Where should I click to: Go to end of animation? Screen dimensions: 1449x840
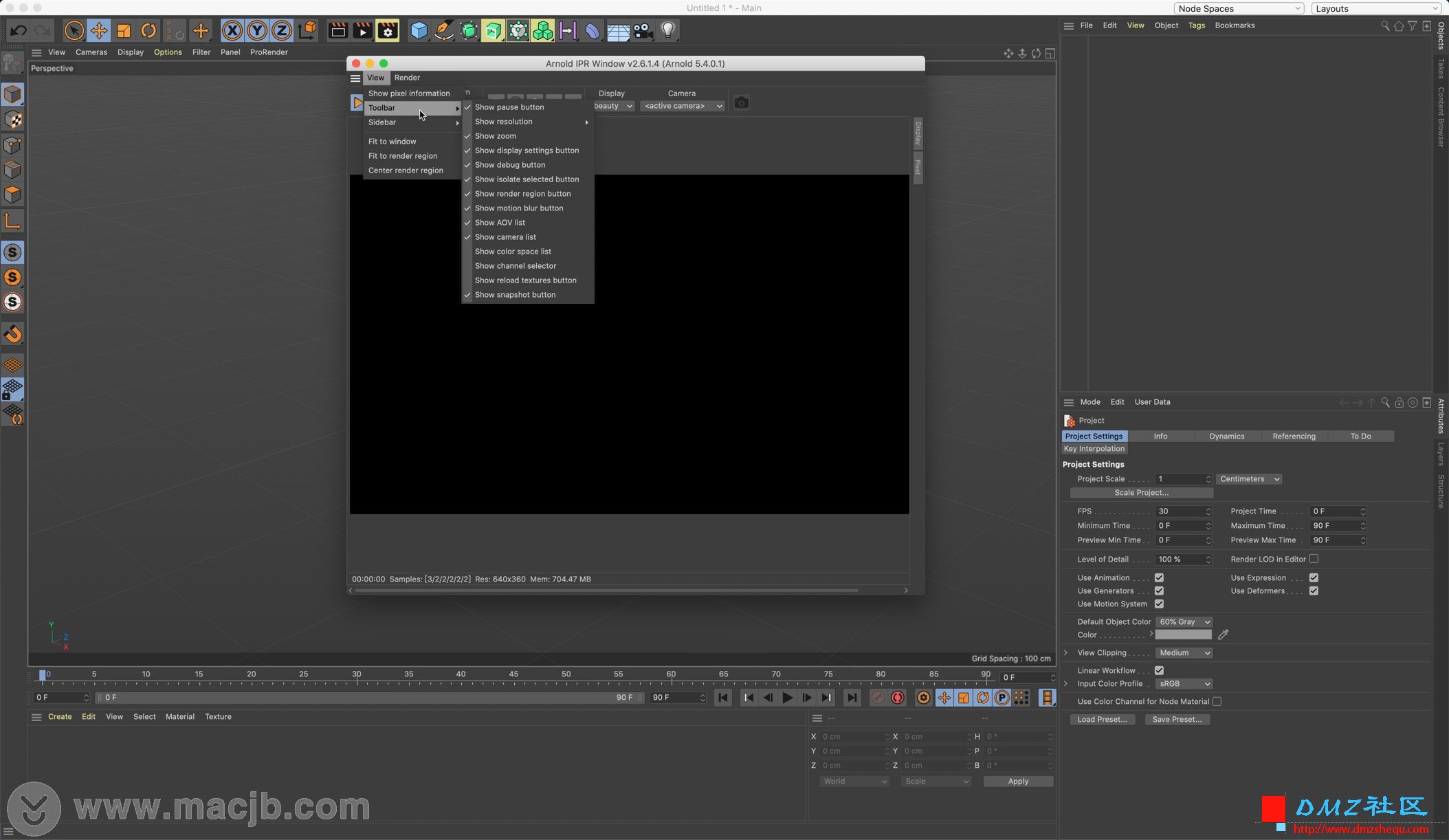click(x=852, y=698)
